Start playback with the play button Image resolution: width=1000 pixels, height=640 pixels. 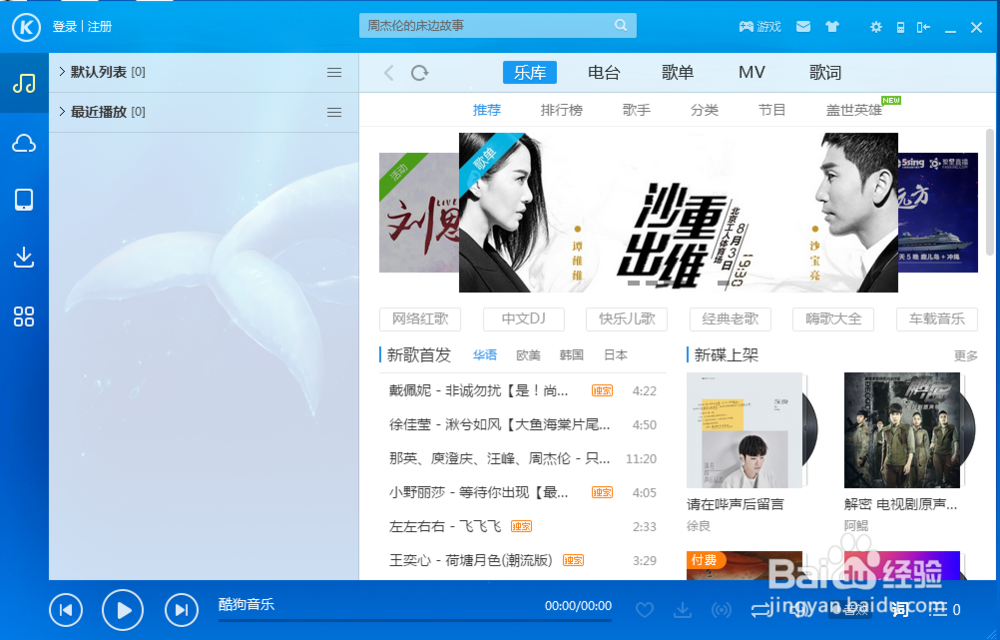122,610
